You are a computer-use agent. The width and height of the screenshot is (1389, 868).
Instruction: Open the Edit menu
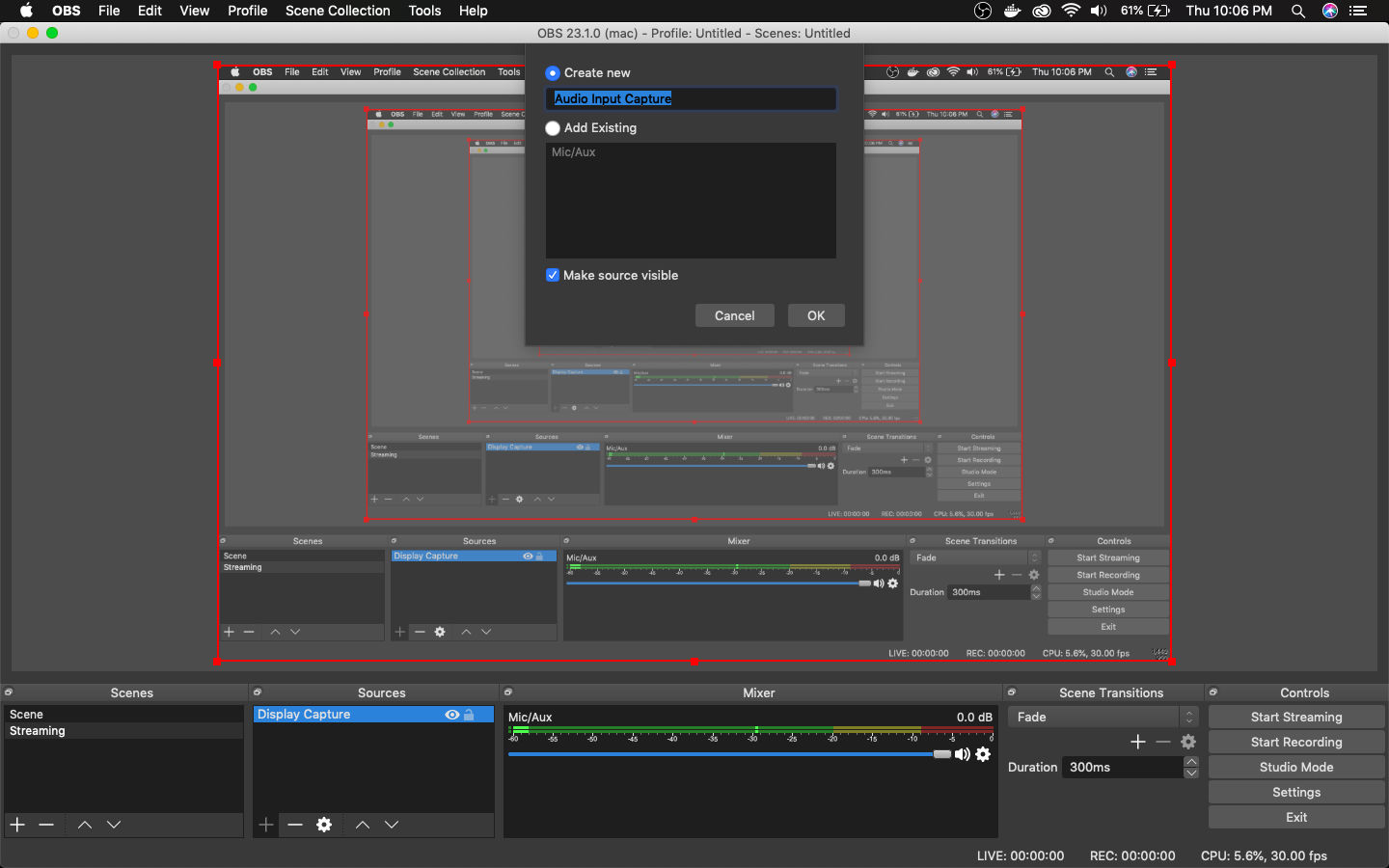click(x=150, y=11)
